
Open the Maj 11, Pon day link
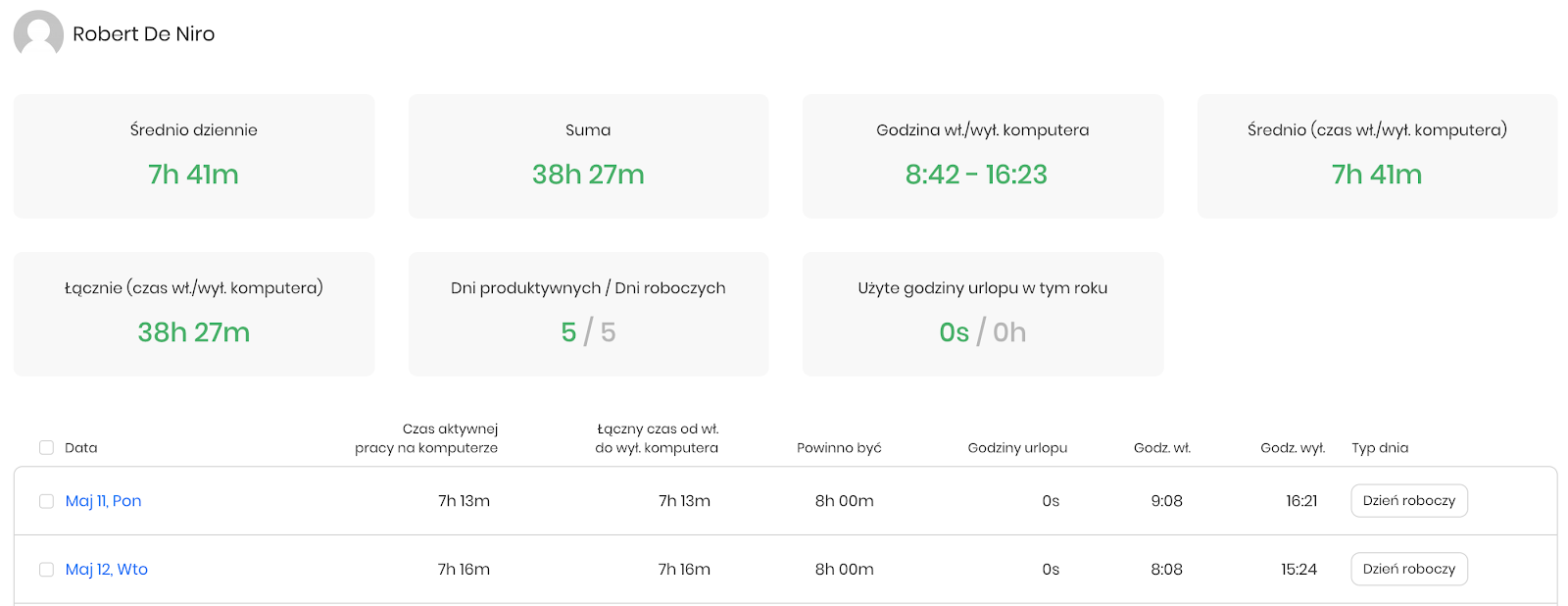pyautogui.click(x=103, y=501)
